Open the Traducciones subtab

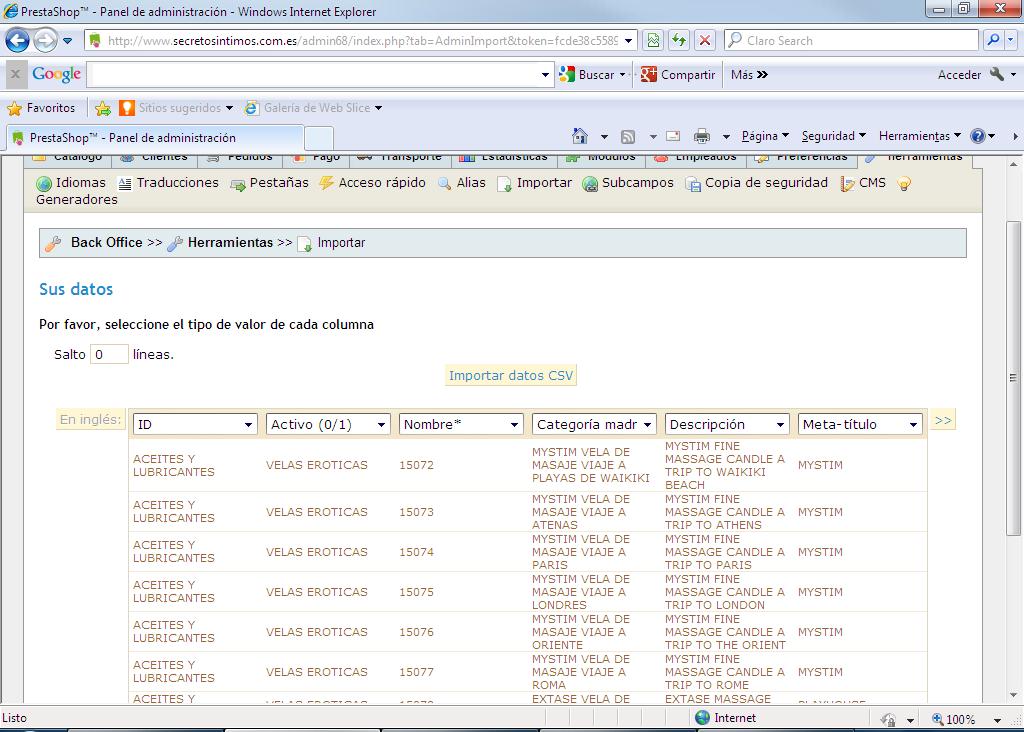coord(168,183)
